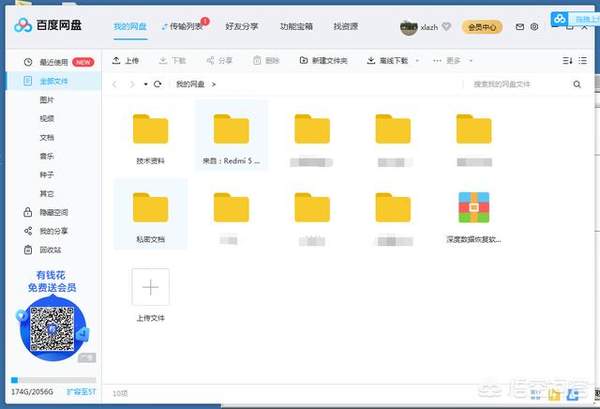Click the 174G/2056G storage text
Screen dimensions: 600x409
point(33,392)
